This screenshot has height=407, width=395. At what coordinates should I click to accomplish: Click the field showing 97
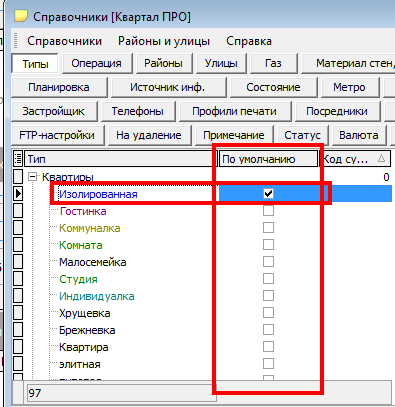(121, 393)
